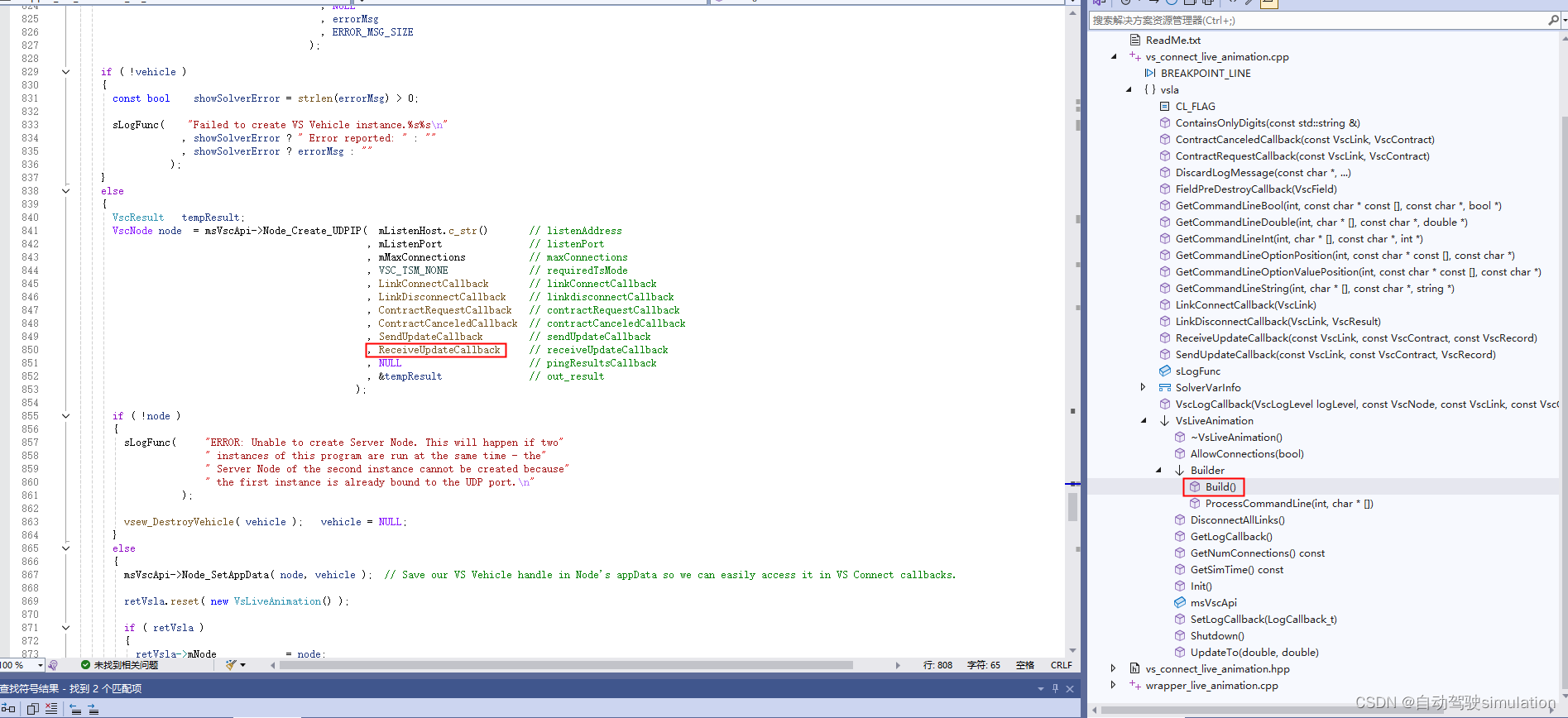Image resolution: width=1568 pixels, height=718 pixels.
Task: Click the vsla namespace braces icon
Action: 1150,89
